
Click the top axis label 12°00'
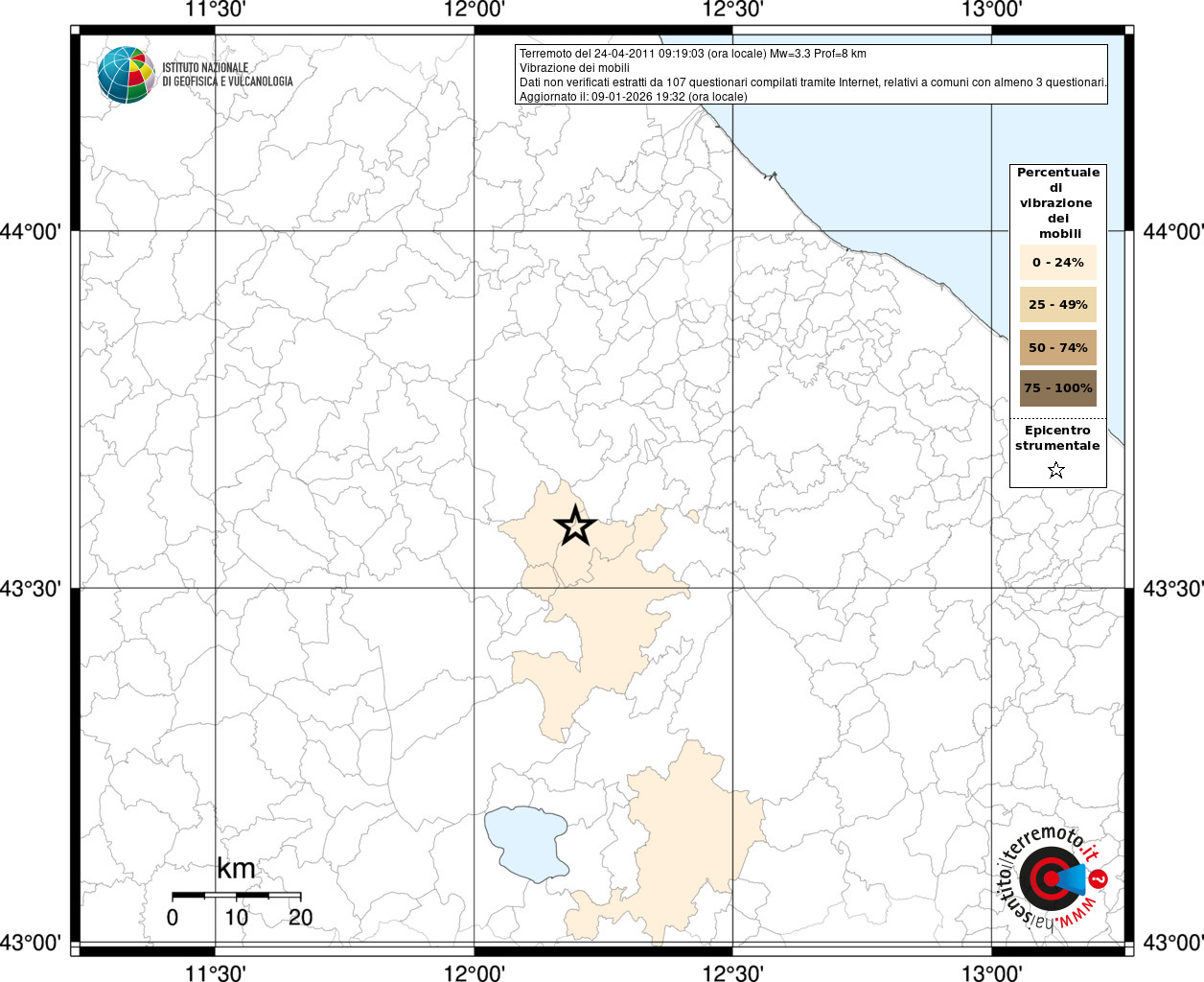click(475, 10)
